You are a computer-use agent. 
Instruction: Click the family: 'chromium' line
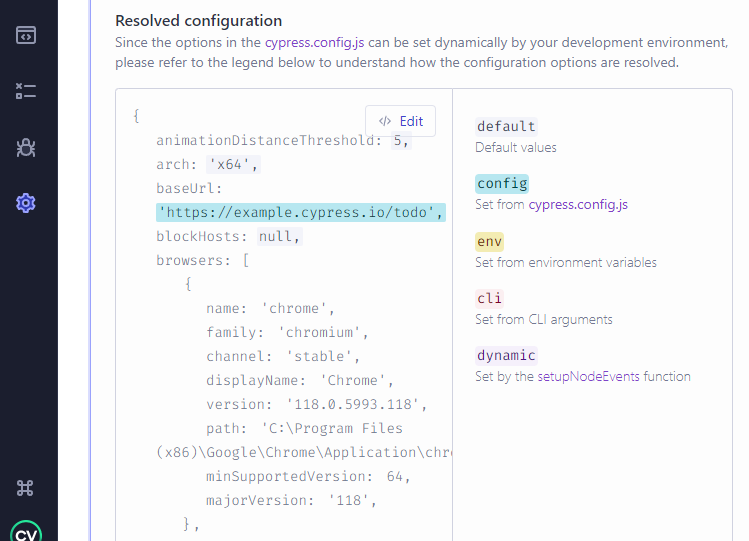(x=287, y=332)
